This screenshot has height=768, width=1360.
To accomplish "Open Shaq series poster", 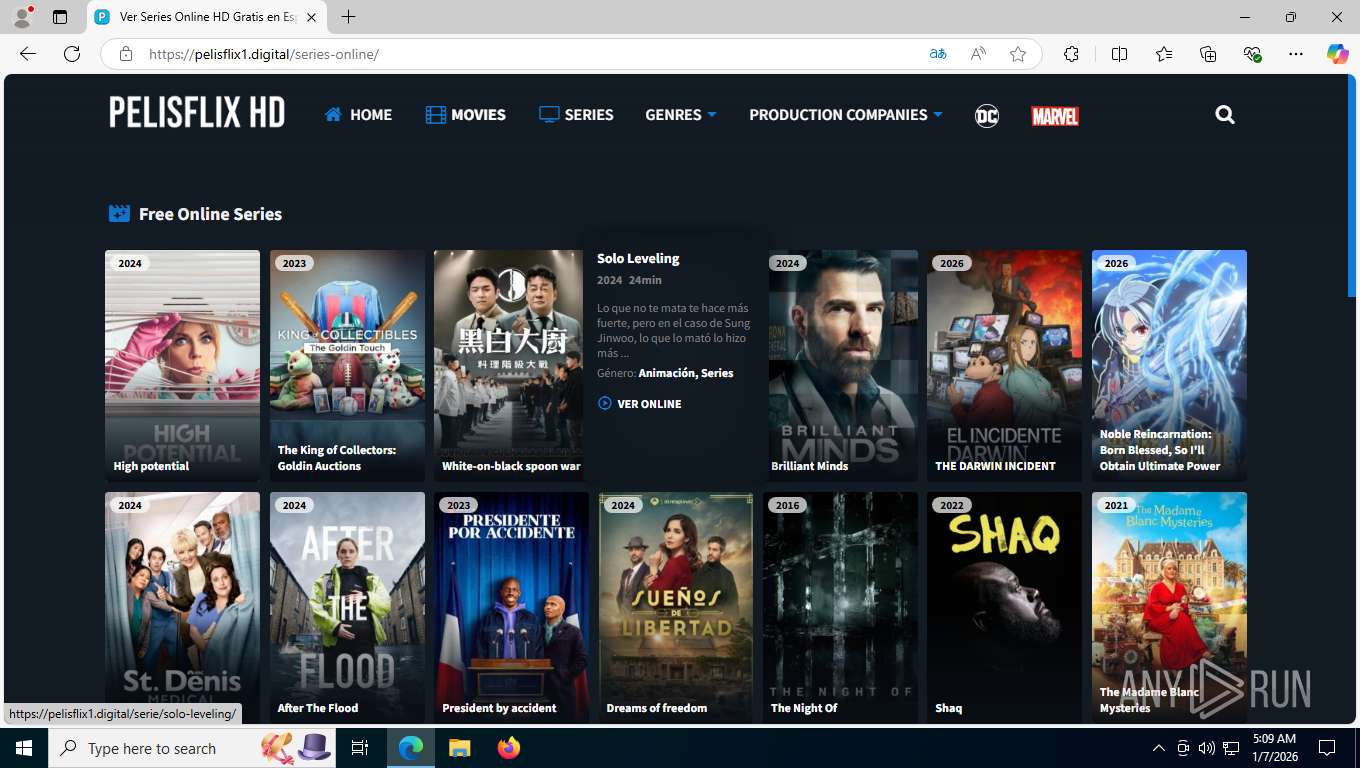I will (1004, 607).
